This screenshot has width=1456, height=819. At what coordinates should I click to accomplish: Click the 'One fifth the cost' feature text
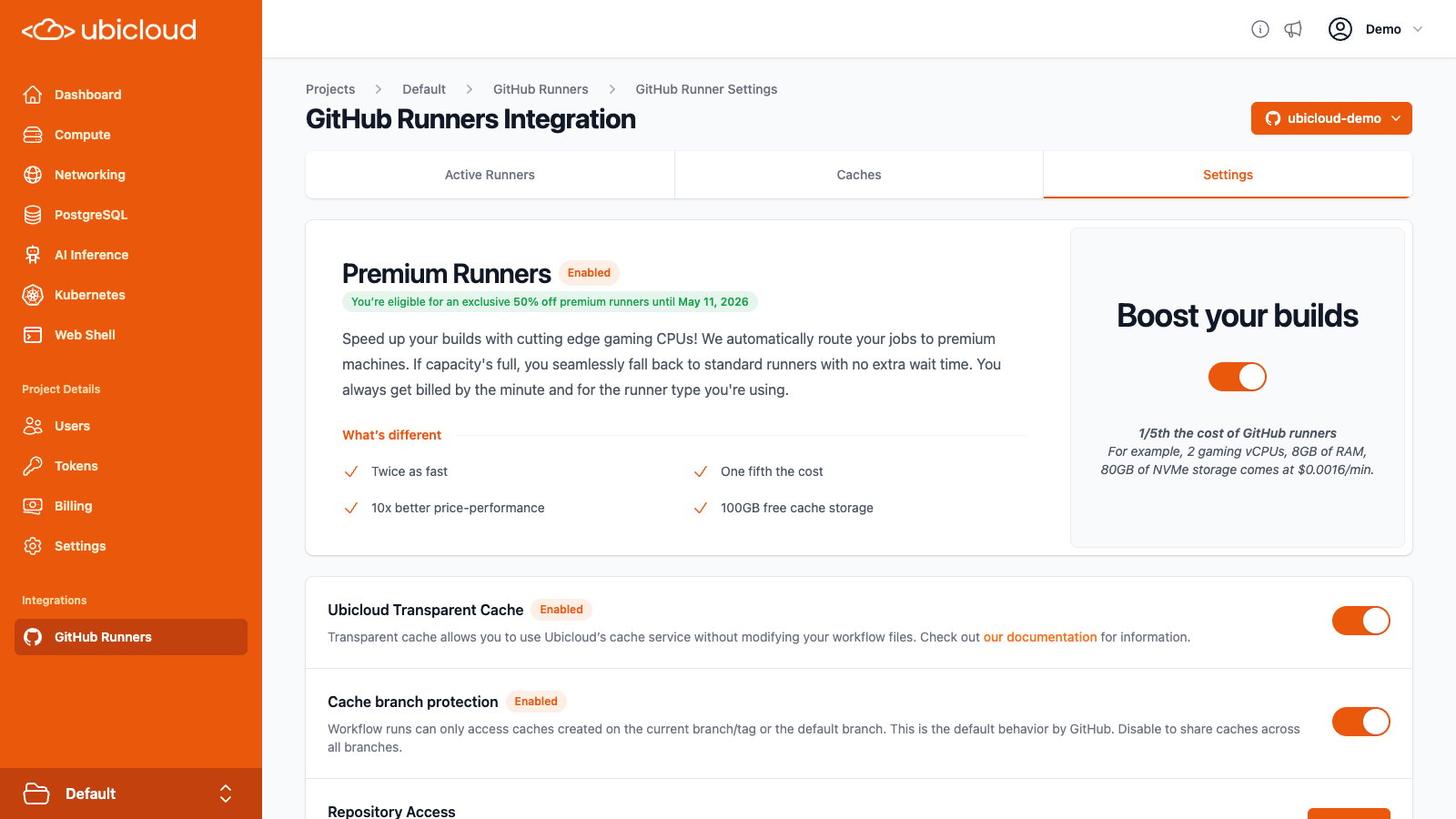click(x=772, y=471)
